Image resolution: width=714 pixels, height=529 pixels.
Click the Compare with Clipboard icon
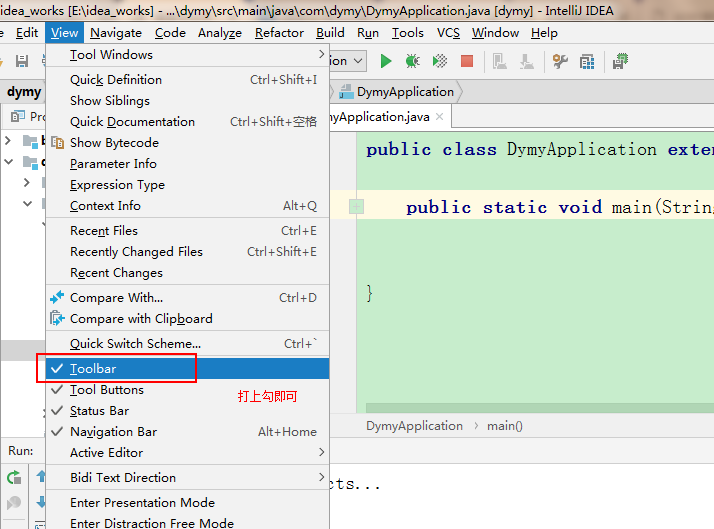tap(57, 318)
